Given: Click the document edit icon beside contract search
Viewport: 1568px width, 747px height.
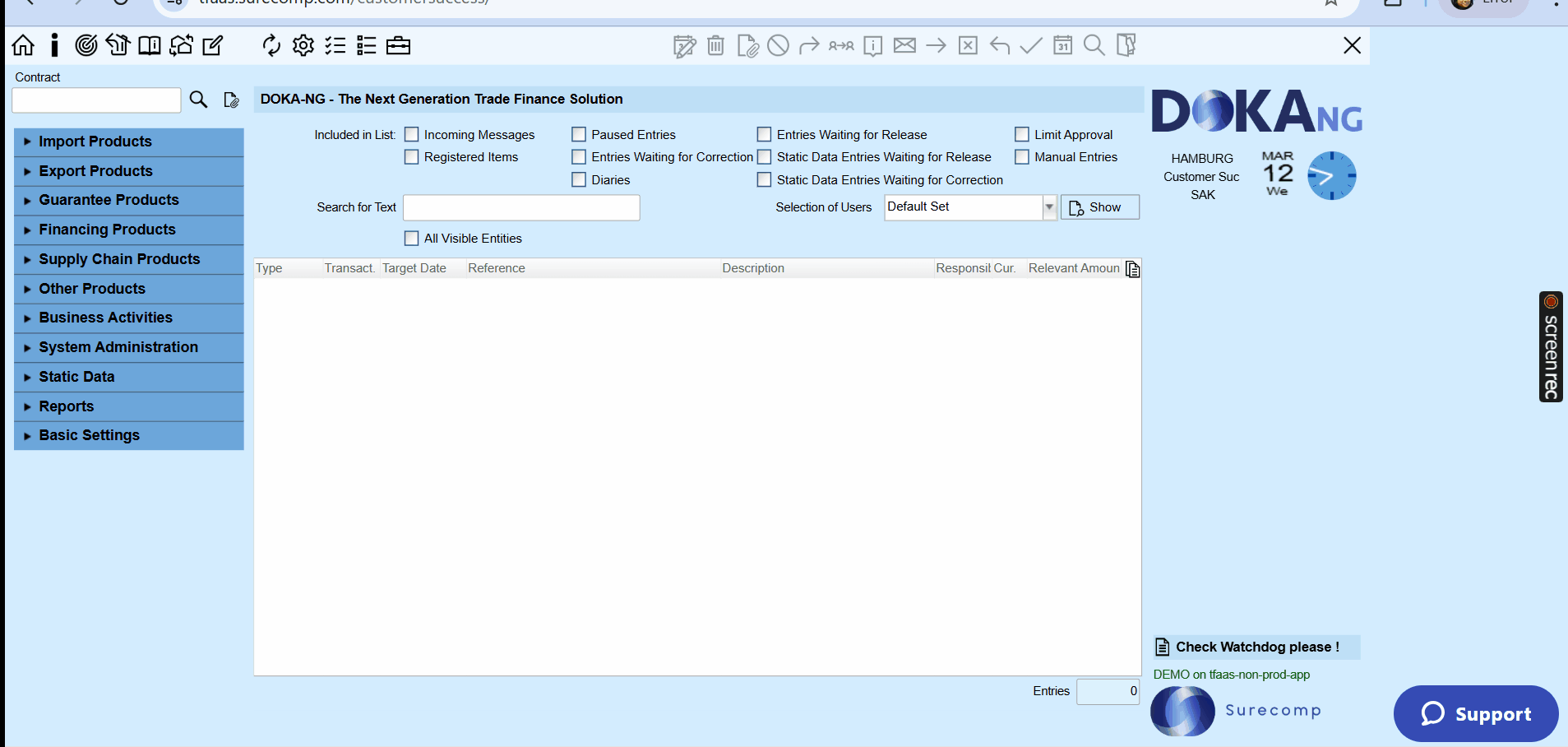Looking at the screenshot, I should [x=231, y=100].
